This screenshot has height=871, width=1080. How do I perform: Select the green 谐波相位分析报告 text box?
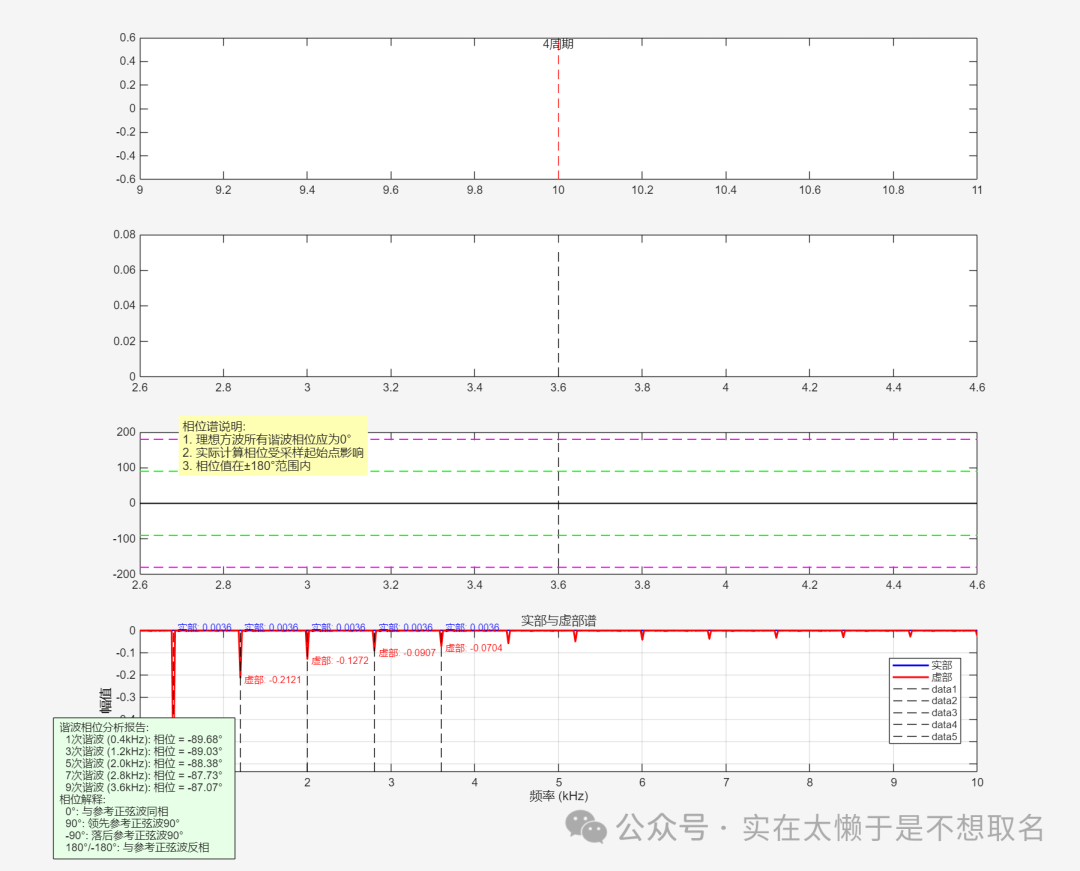143,787
